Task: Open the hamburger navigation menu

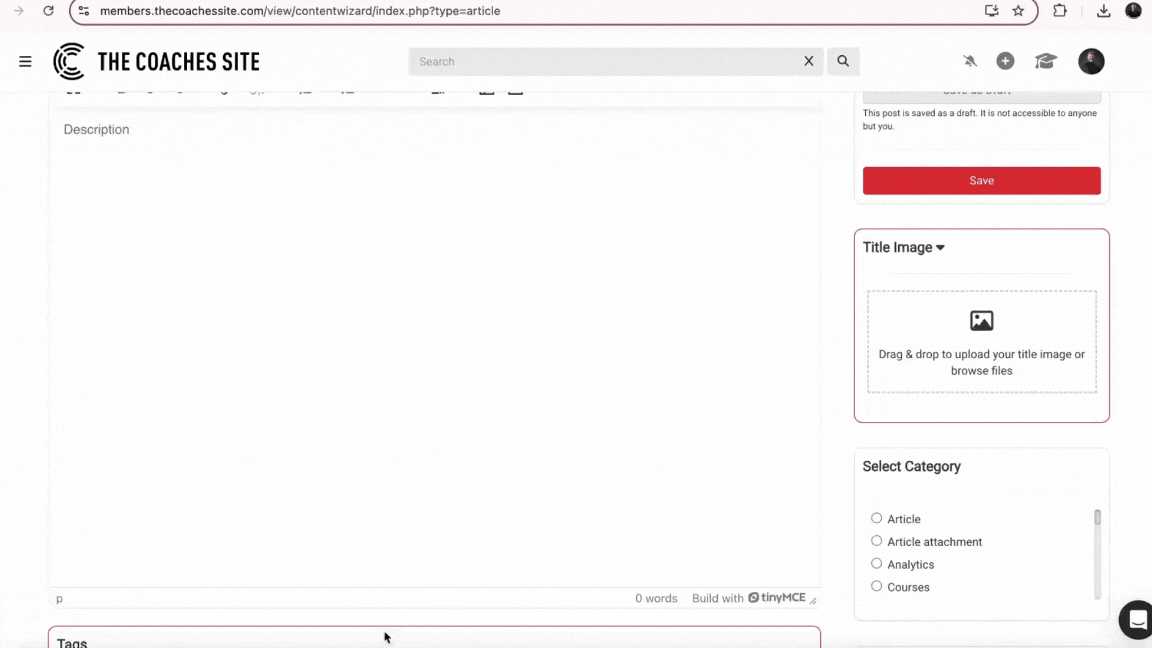Action: [x=25, y=62]
